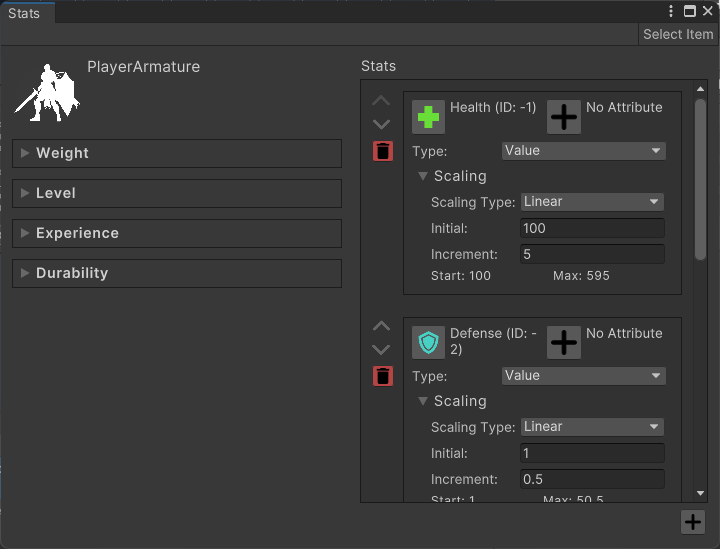Click the Select Item button
Viewport: 720px width, 549px height.
point(678,34)
